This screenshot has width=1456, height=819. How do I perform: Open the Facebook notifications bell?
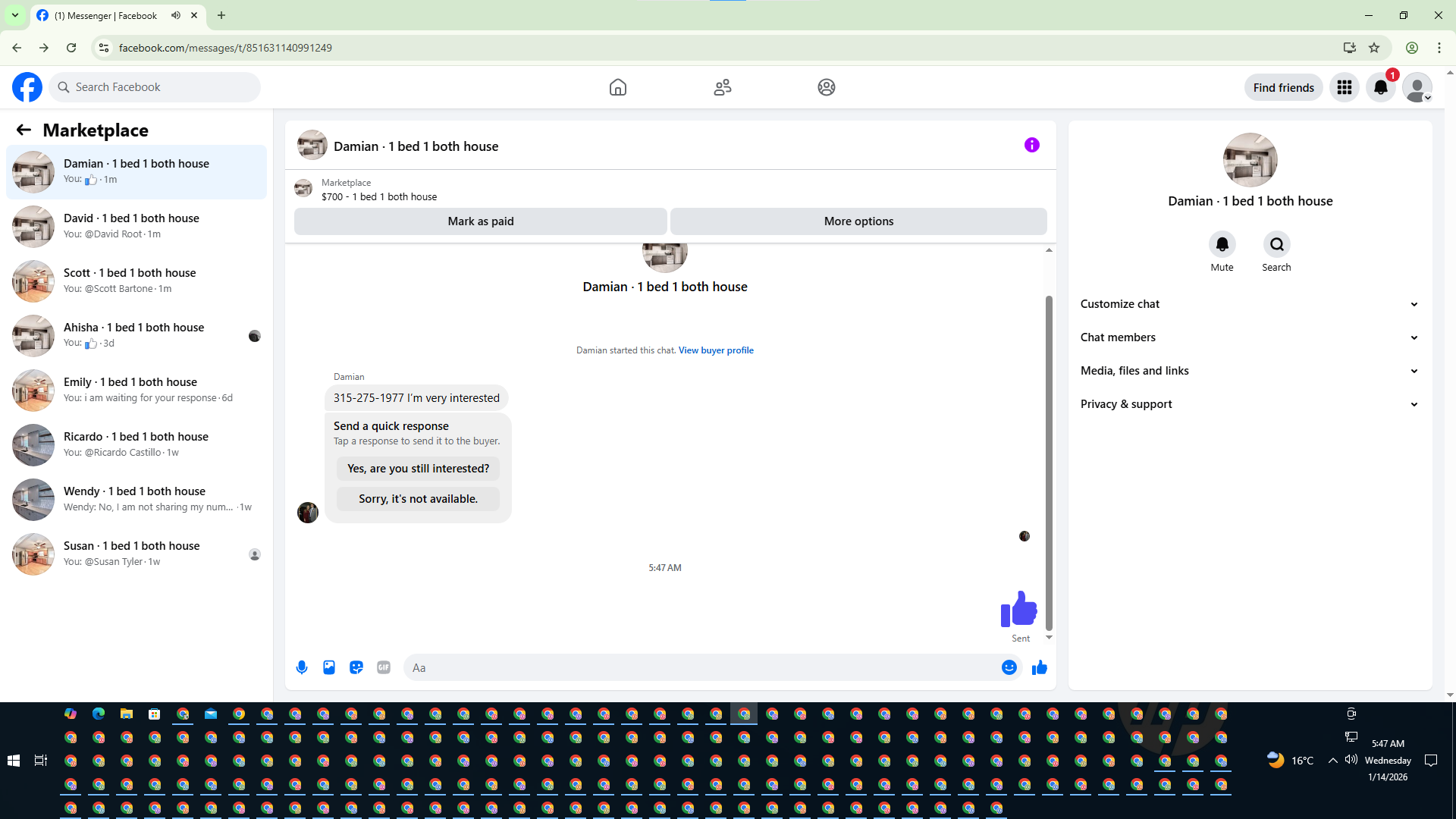(1380, 87)
